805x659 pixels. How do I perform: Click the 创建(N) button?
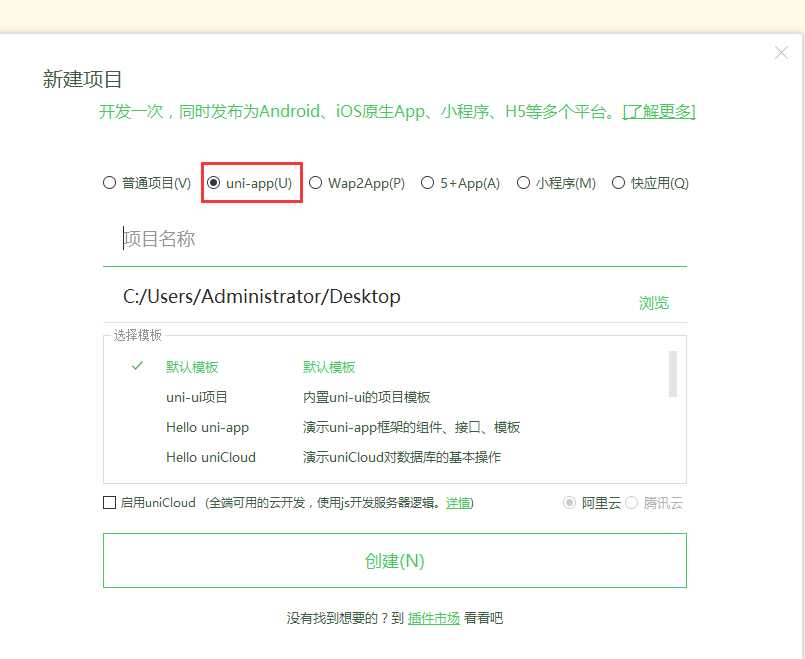[x=395, y=560]
